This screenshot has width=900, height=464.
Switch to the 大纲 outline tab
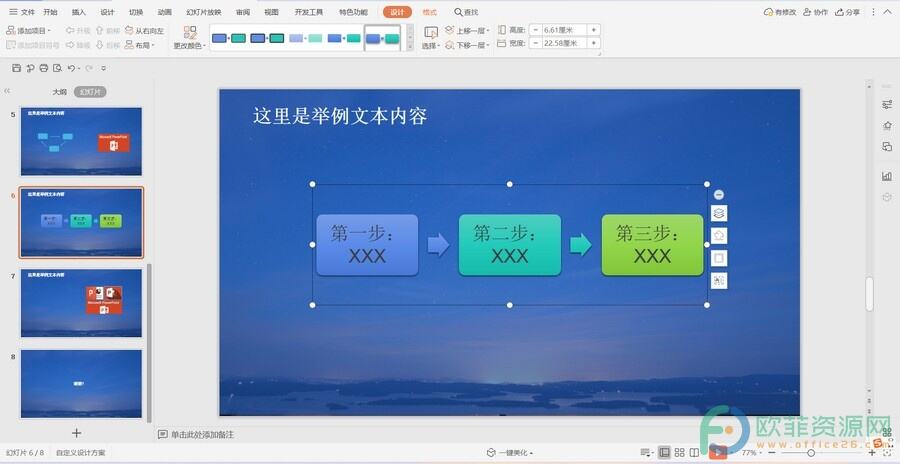(60, 92)
